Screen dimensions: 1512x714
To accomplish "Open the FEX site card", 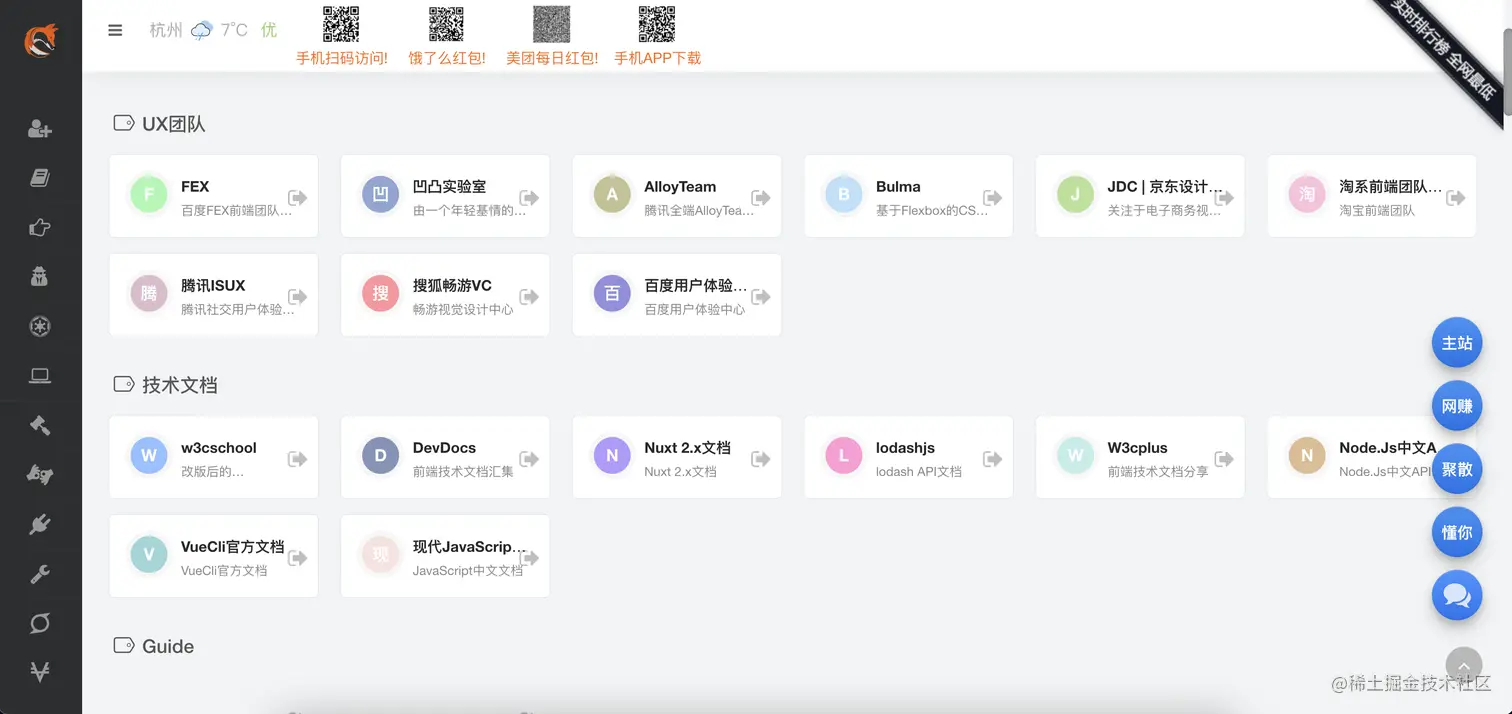I will pyautogui.click(x=214, y=196).
